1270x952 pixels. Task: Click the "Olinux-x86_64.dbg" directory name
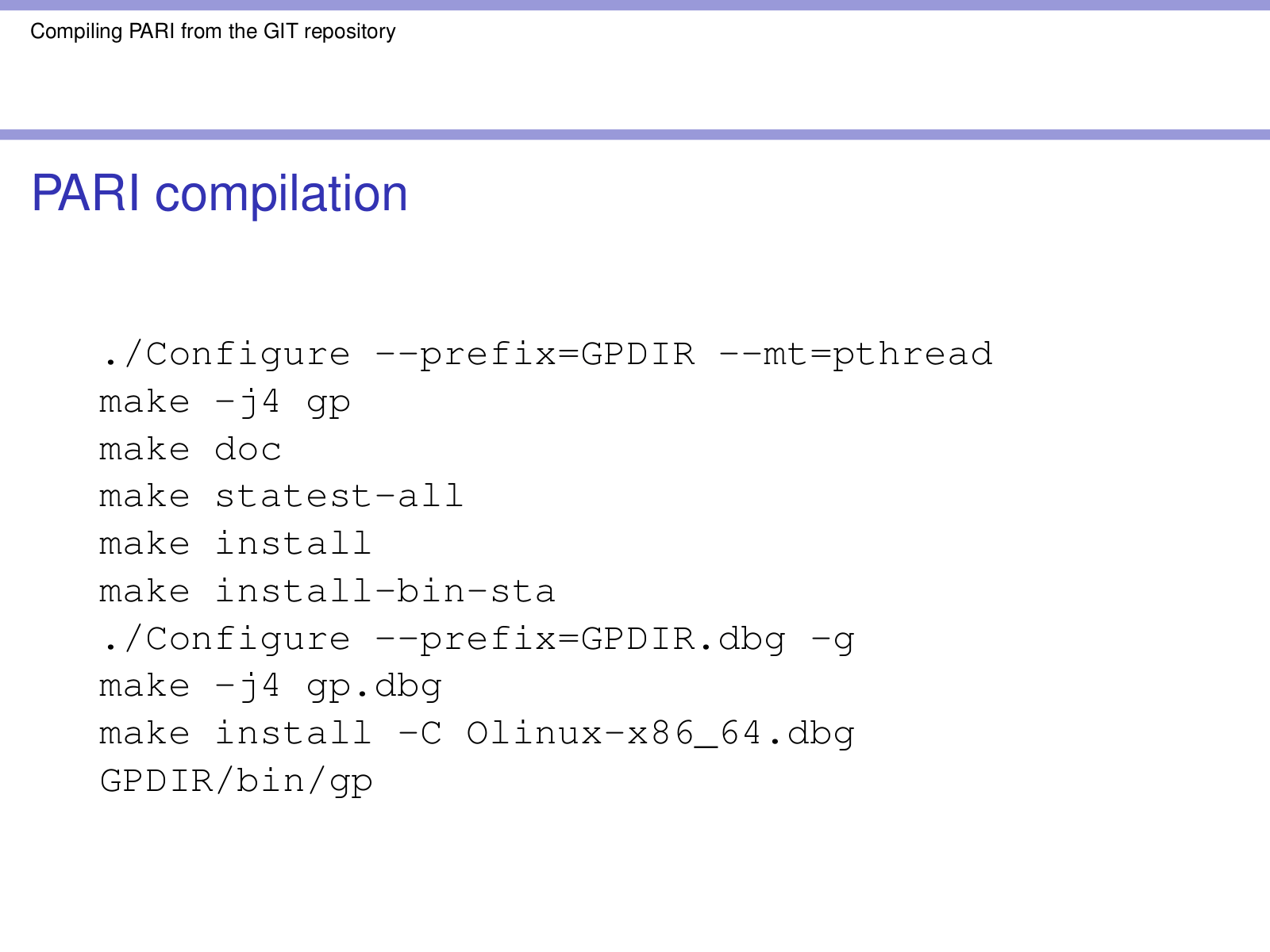coord(660,734)
